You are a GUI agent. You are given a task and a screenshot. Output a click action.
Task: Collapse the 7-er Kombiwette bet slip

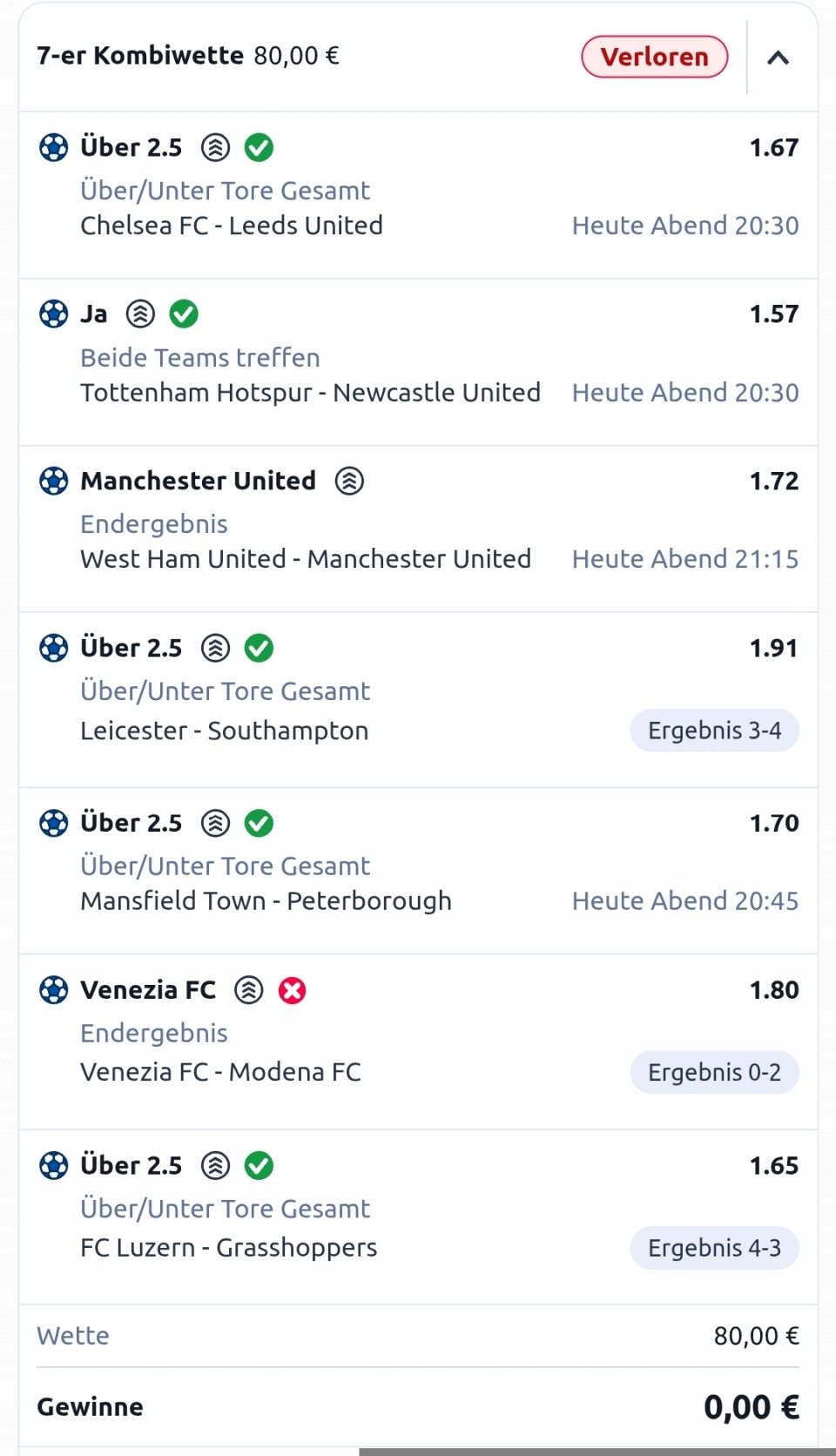(x=778, y=58)
